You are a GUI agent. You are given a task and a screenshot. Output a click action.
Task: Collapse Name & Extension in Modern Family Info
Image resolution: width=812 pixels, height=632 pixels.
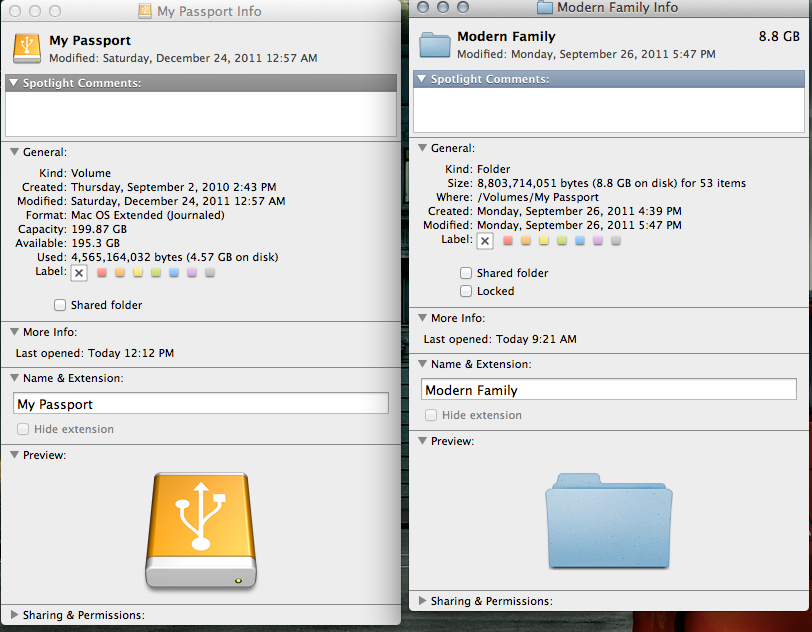click(x=423, y=364)
